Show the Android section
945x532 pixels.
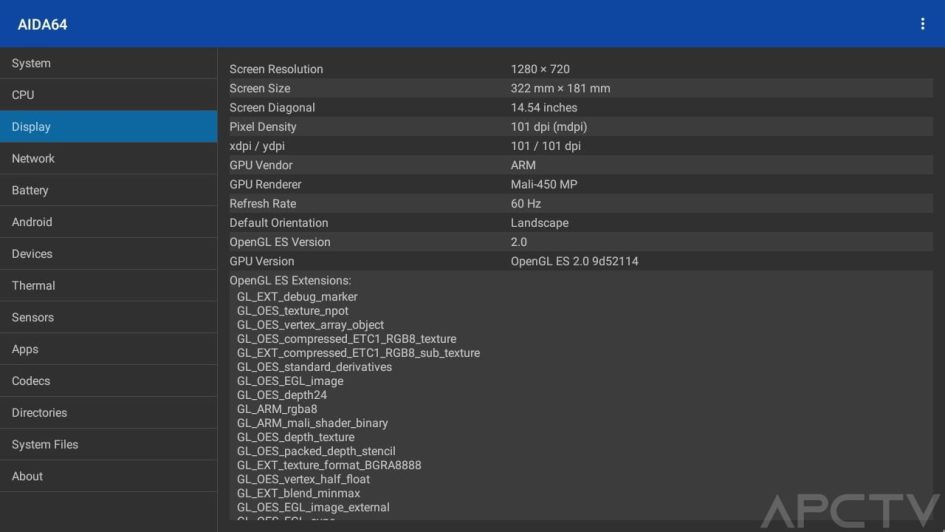click(108, 222)
